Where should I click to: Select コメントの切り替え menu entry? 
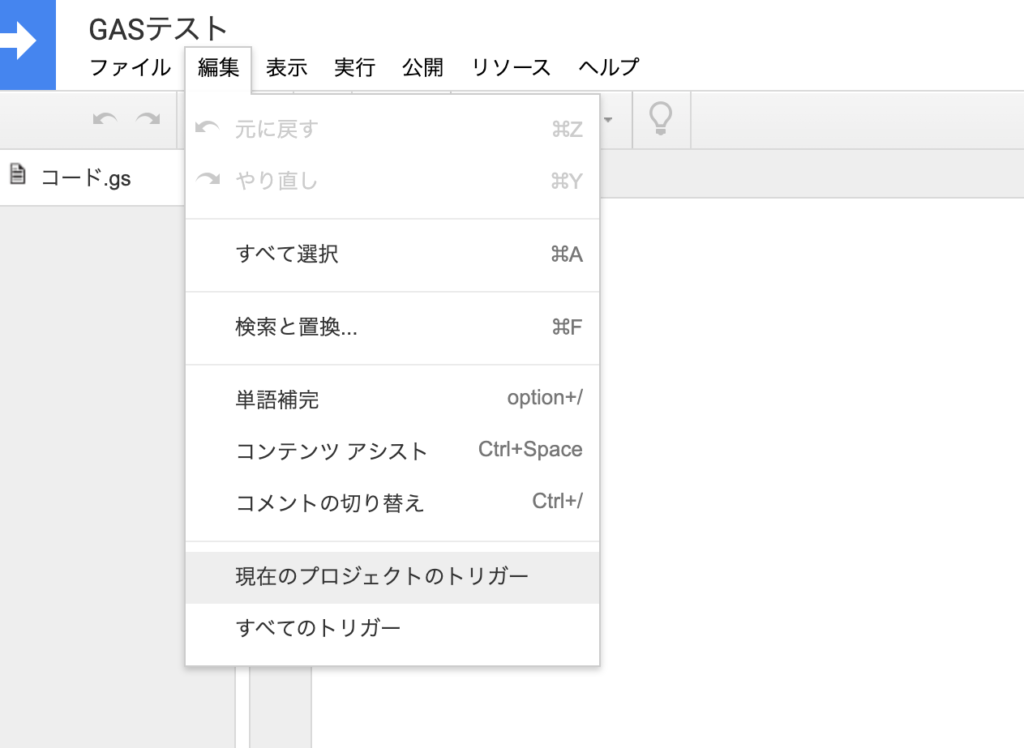[x=392, y=502]
